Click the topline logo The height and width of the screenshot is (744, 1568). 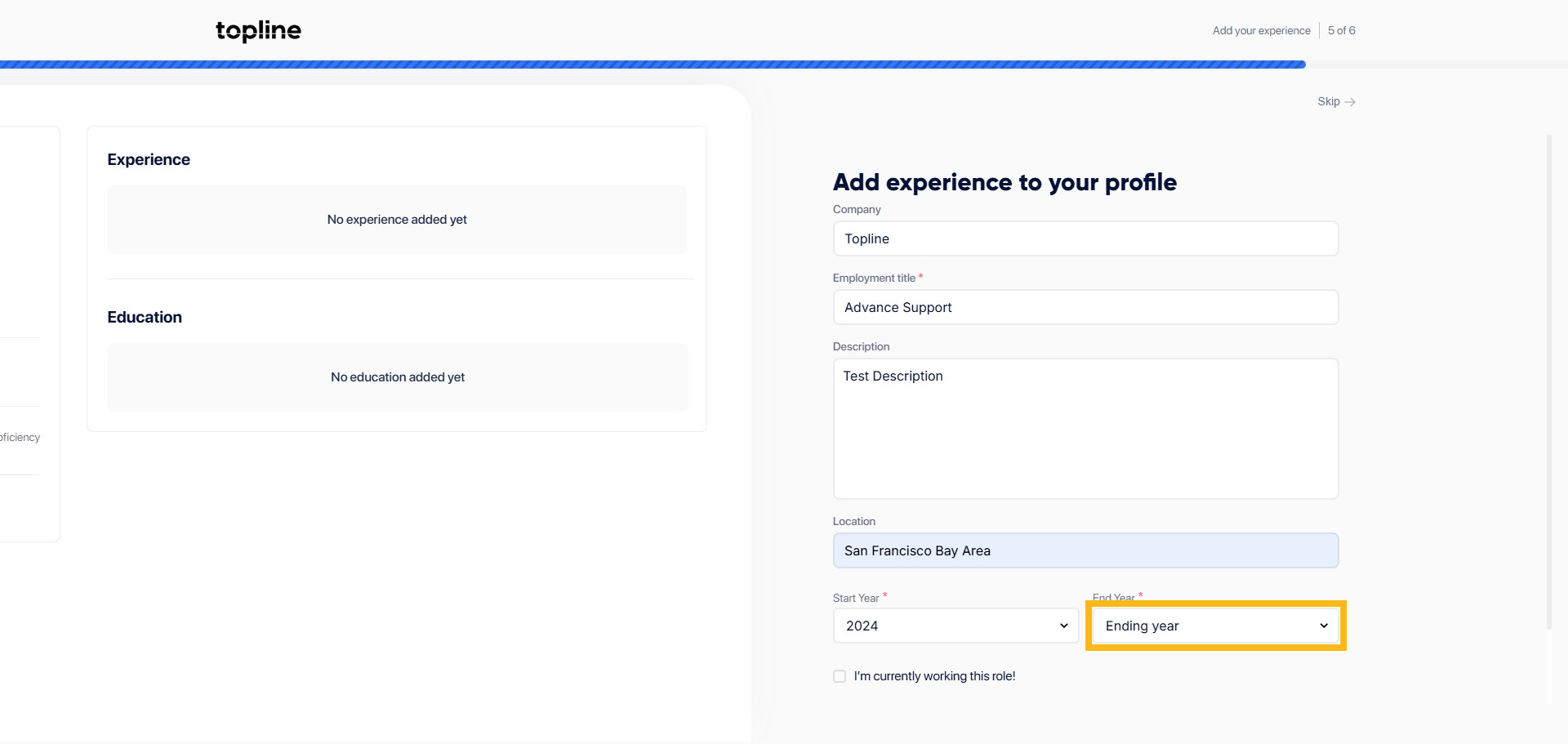[258, 30]
